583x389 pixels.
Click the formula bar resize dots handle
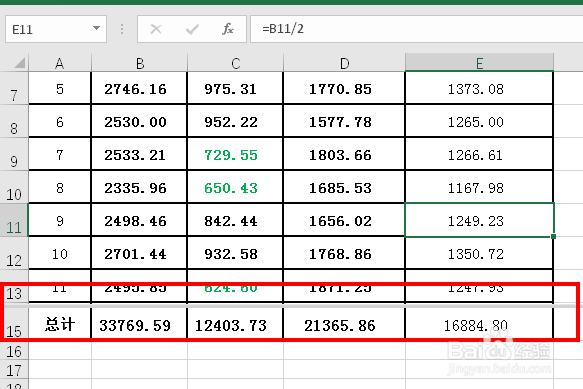(122, 29)
